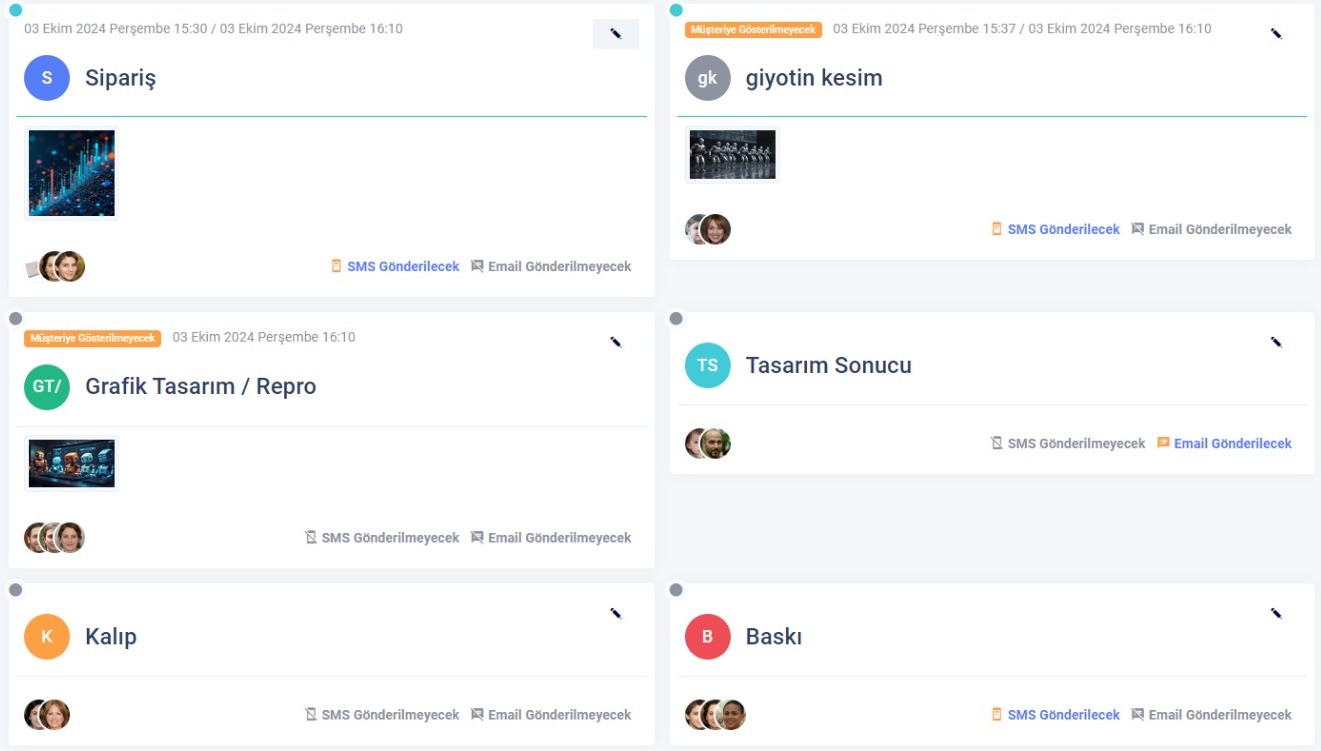Open the SMS Gönderilecek link on Baskı
This screenshot has height=751, width=1321.
1062,714
